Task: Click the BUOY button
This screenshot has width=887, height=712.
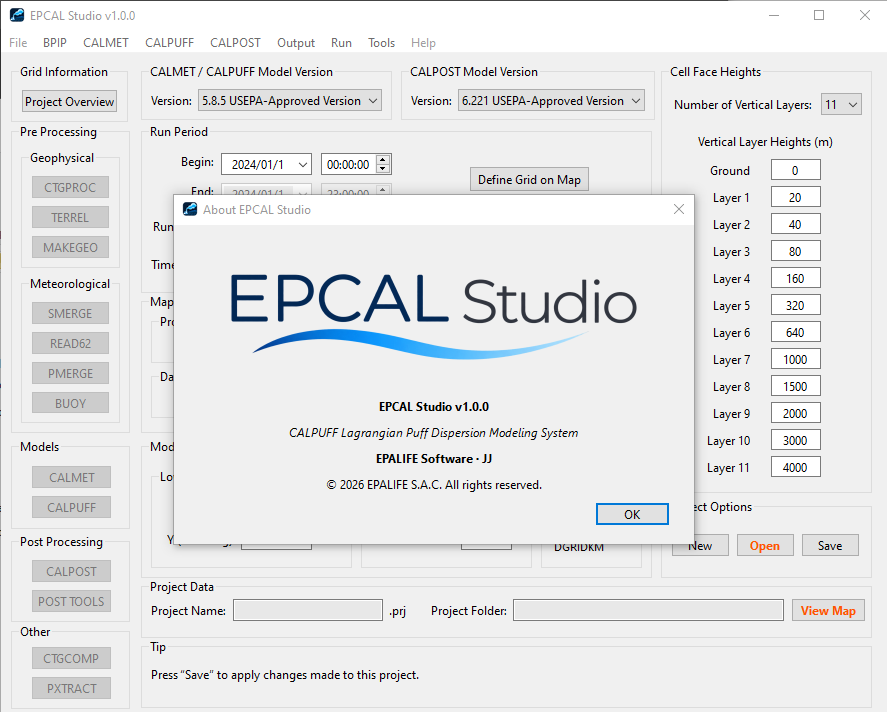Action: pos(70,403)
